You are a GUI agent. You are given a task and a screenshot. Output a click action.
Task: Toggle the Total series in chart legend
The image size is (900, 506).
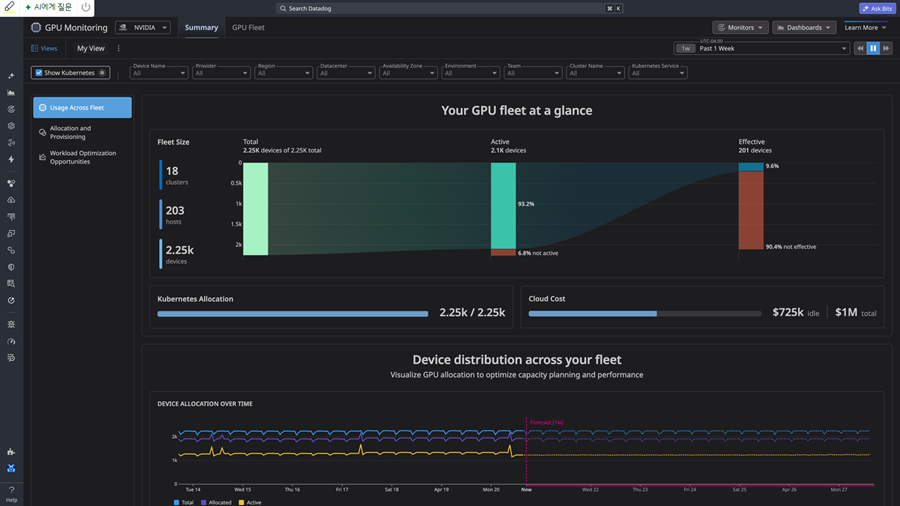coord(184,502)
